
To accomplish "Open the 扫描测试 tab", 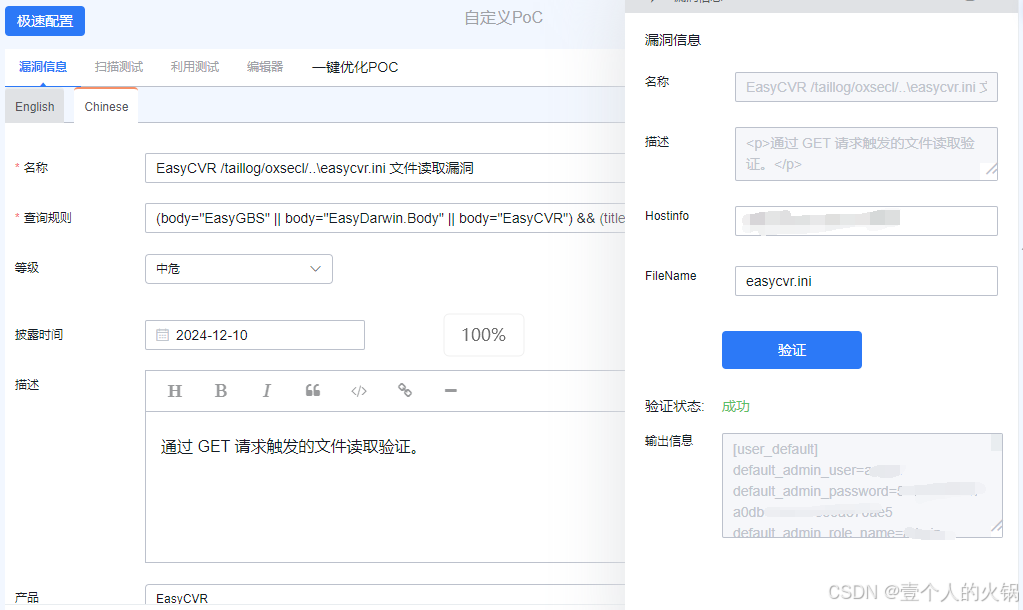I will (x=119, y=67).
